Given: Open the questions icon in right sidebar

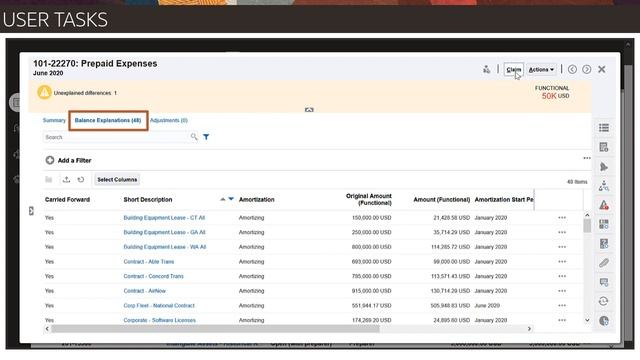Looking at the screenshot, I should tap(604, 244).
